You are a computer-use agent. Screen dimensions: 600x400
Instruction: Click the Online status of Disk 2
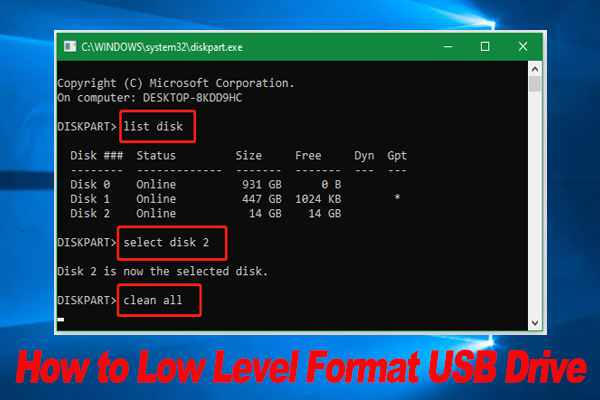[156, 214]
